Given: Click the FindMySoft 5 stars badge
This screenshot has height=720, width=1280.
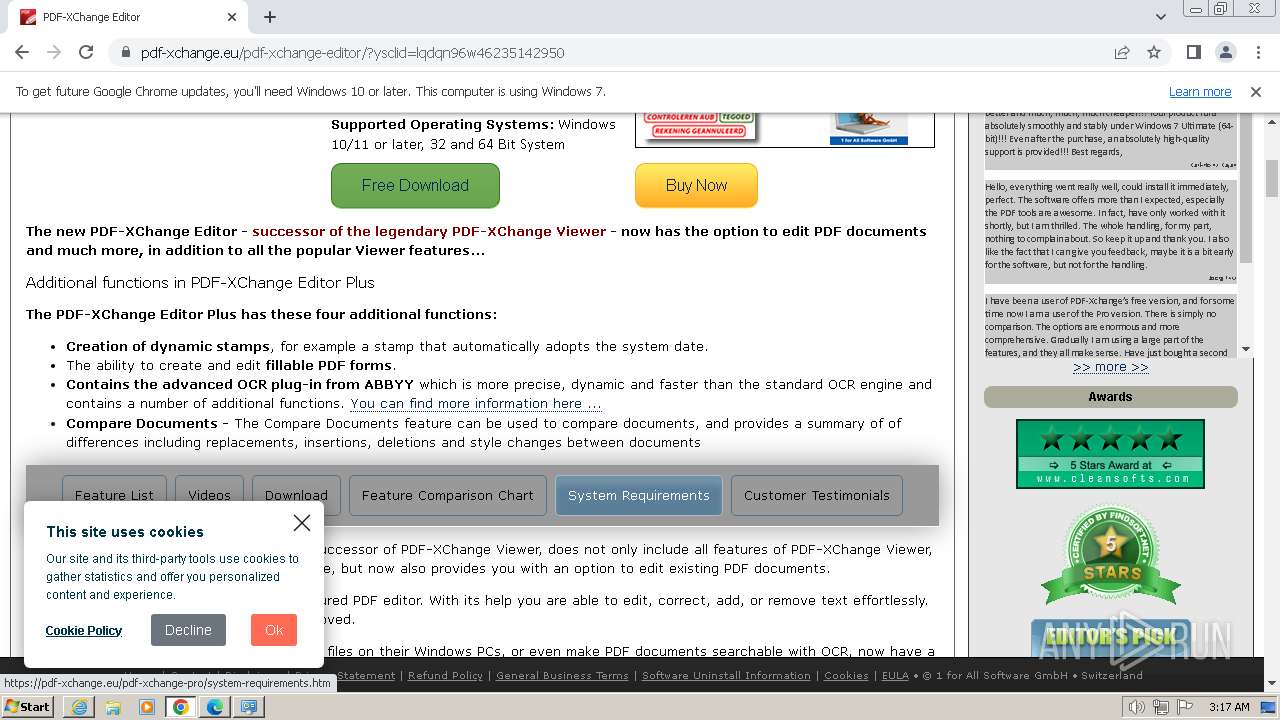Looking at the screenshot, I should tap(1110, 555).
